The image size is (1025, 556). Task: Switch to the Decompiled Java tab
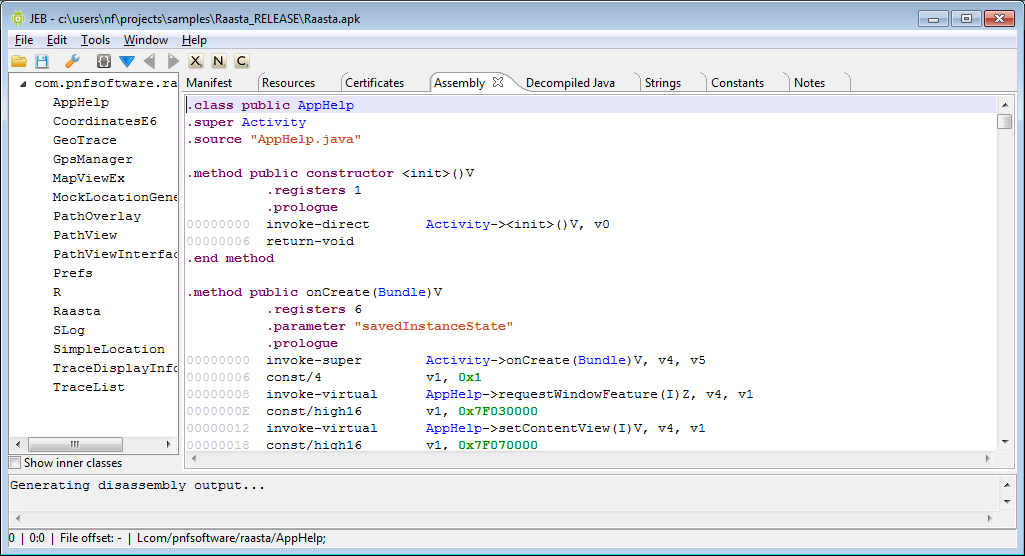570,83
